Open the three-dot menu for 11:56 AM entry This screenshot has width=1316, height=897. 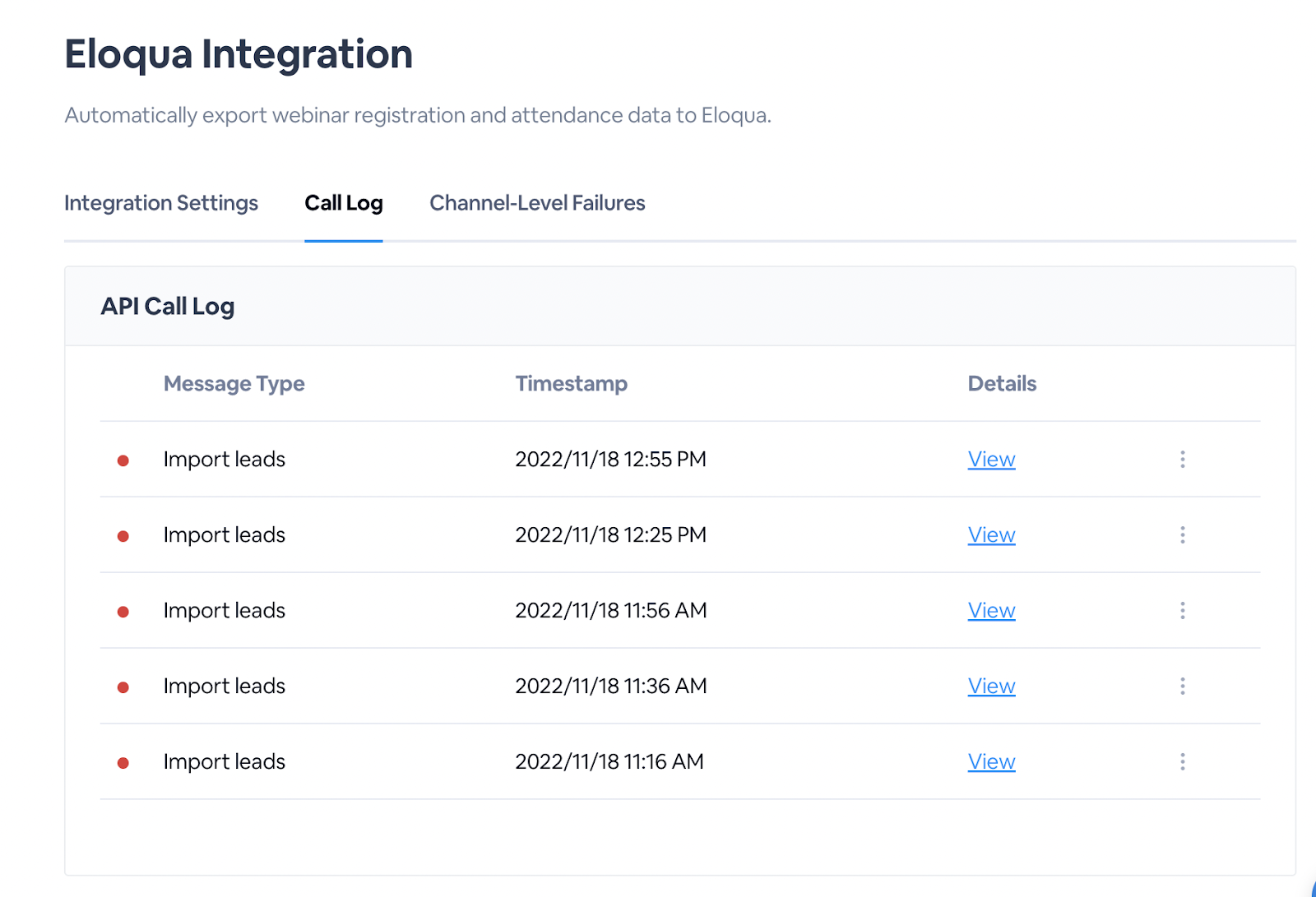pos(1183,611)
